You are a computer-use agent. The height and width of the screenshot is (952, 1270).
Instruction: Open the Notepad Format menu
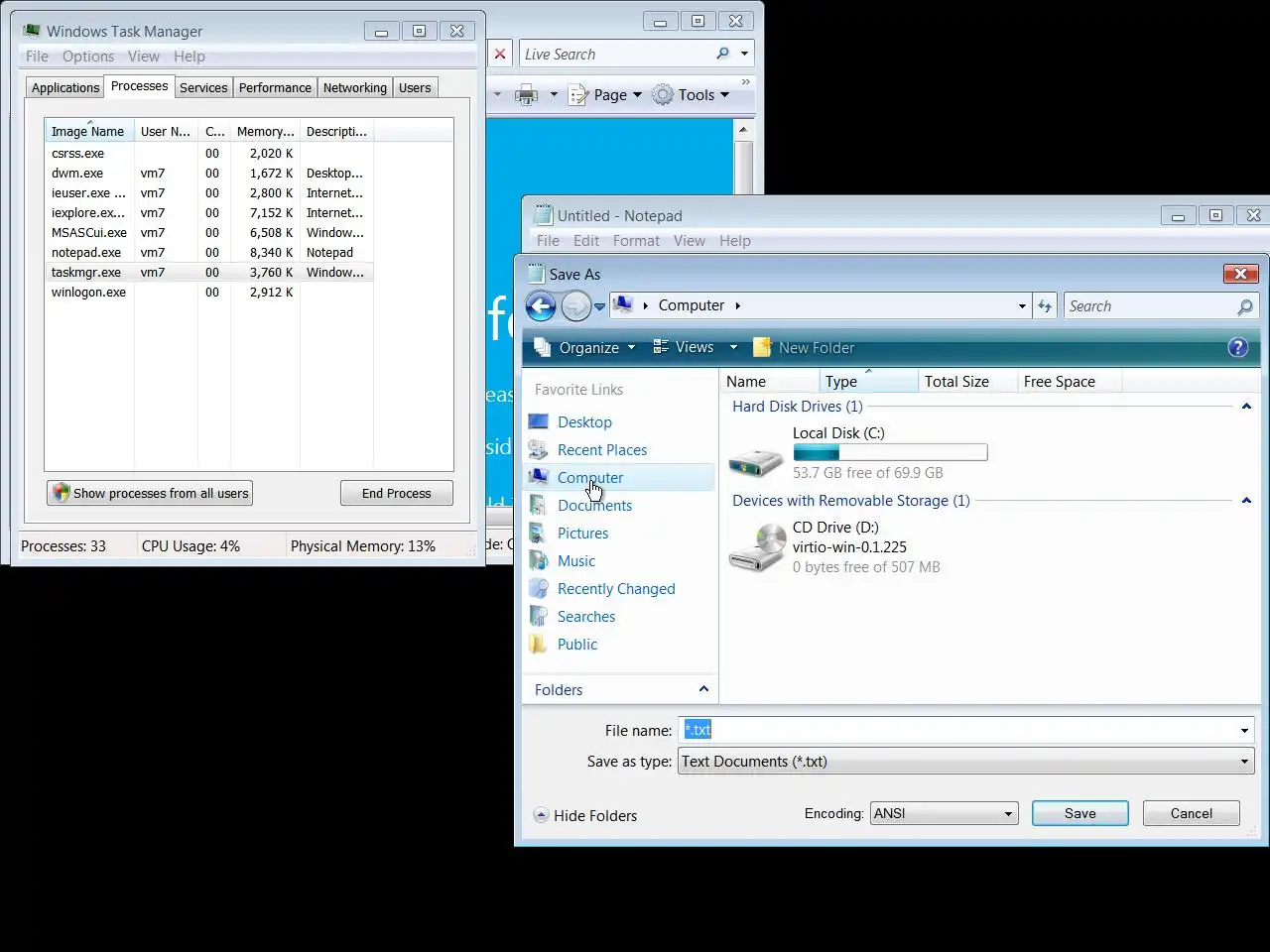[636, 241]
